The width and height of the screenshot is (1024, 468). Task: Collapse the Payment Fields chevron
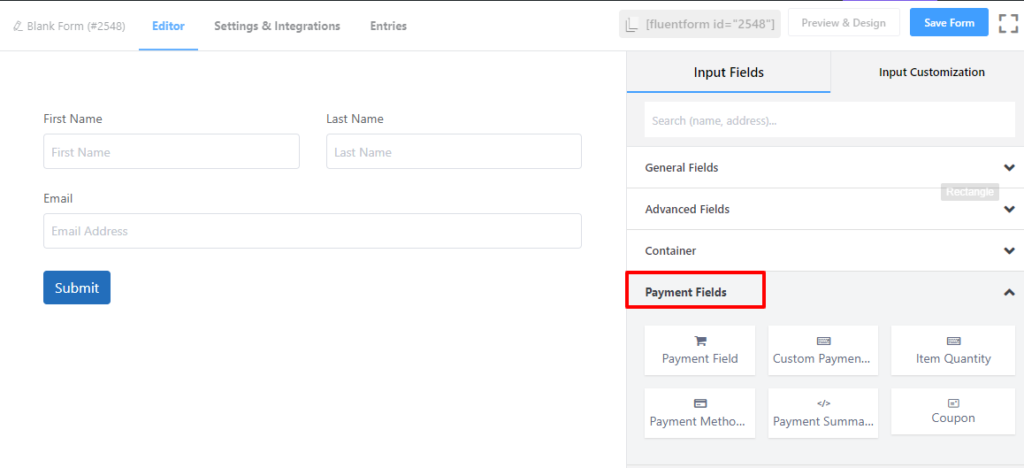(x=1009, y=292)
